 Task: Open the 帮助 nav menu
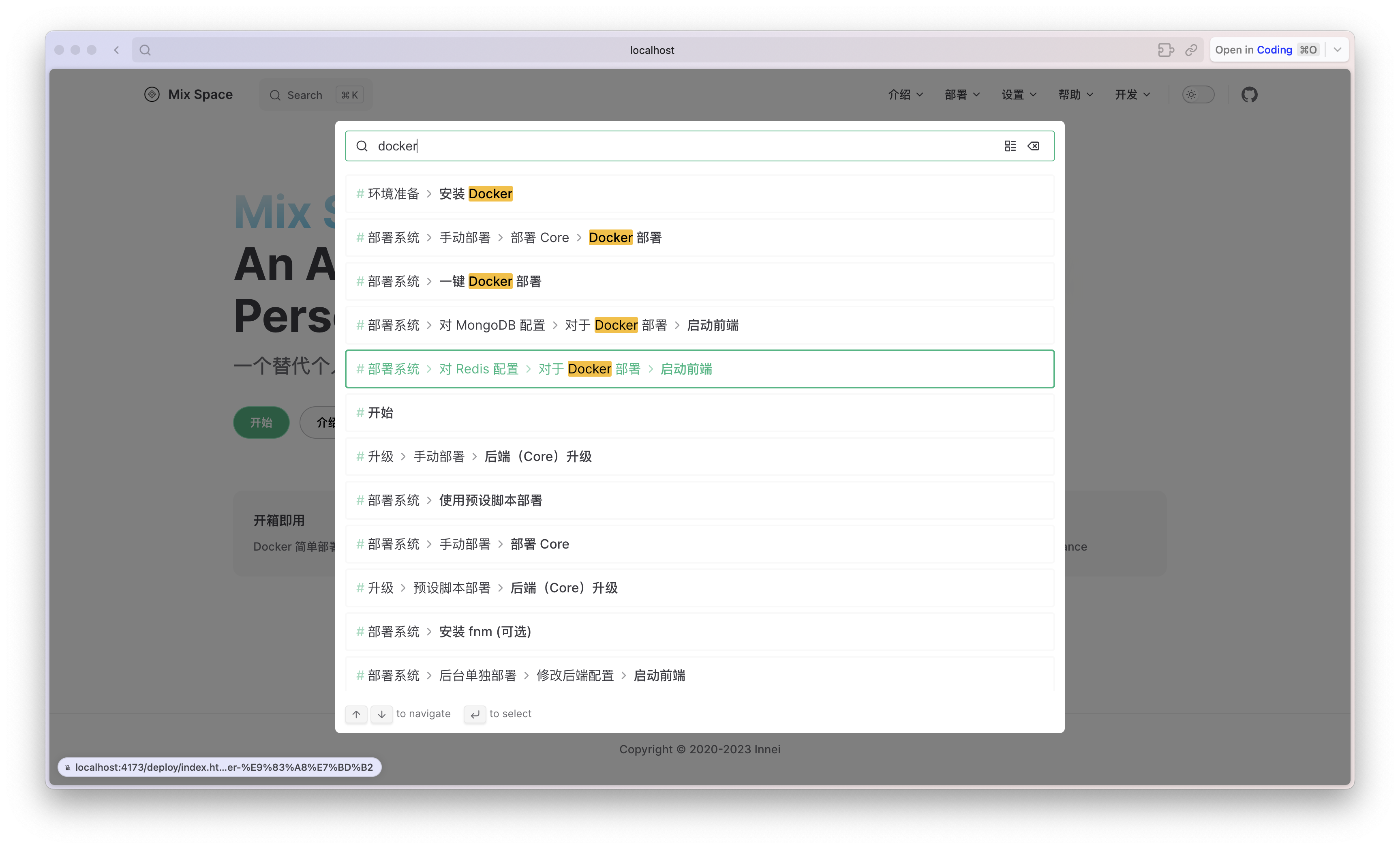click(1076, 94)
